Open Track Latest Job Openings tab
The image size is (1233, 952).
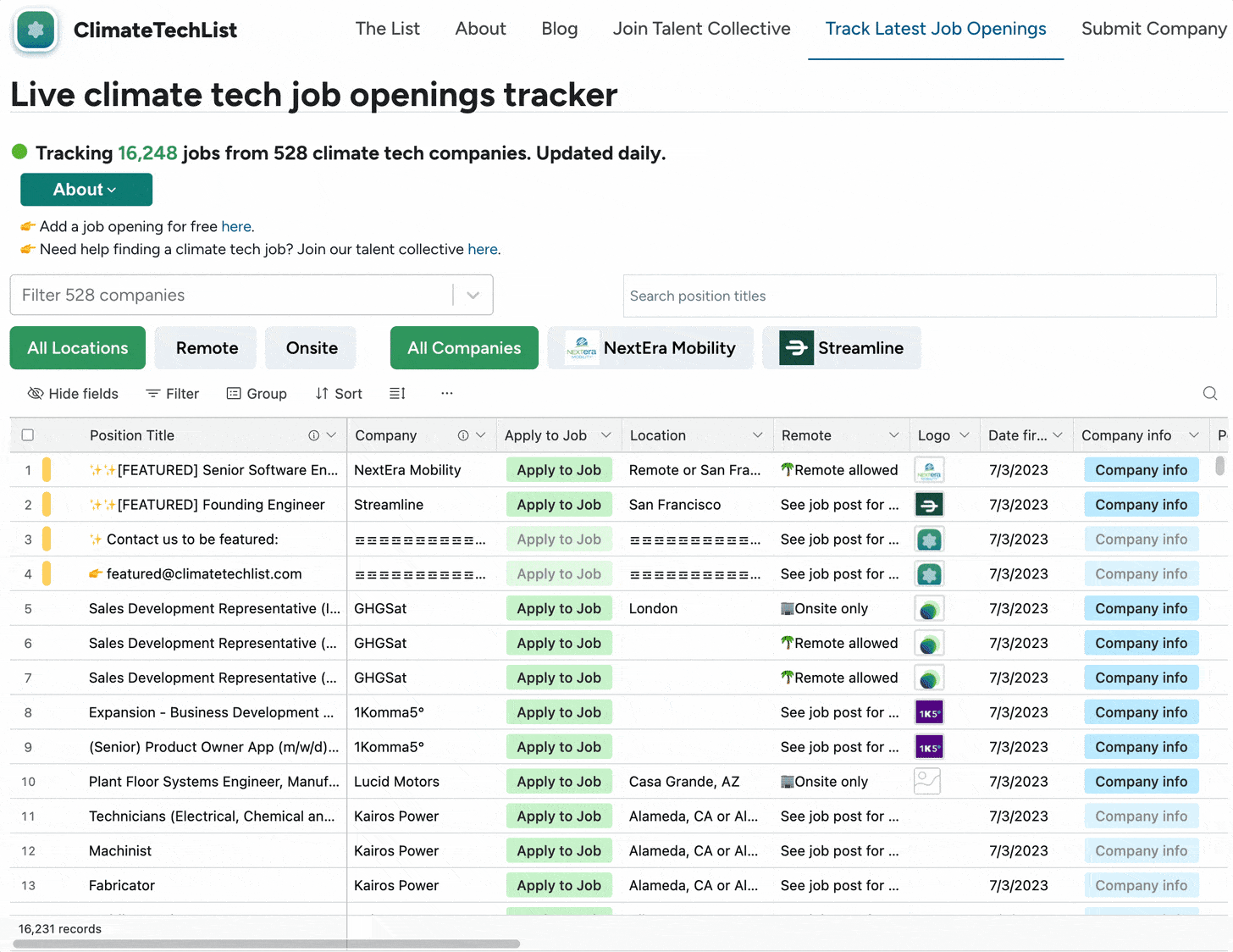pyautogui.click(x=936, y=29)
